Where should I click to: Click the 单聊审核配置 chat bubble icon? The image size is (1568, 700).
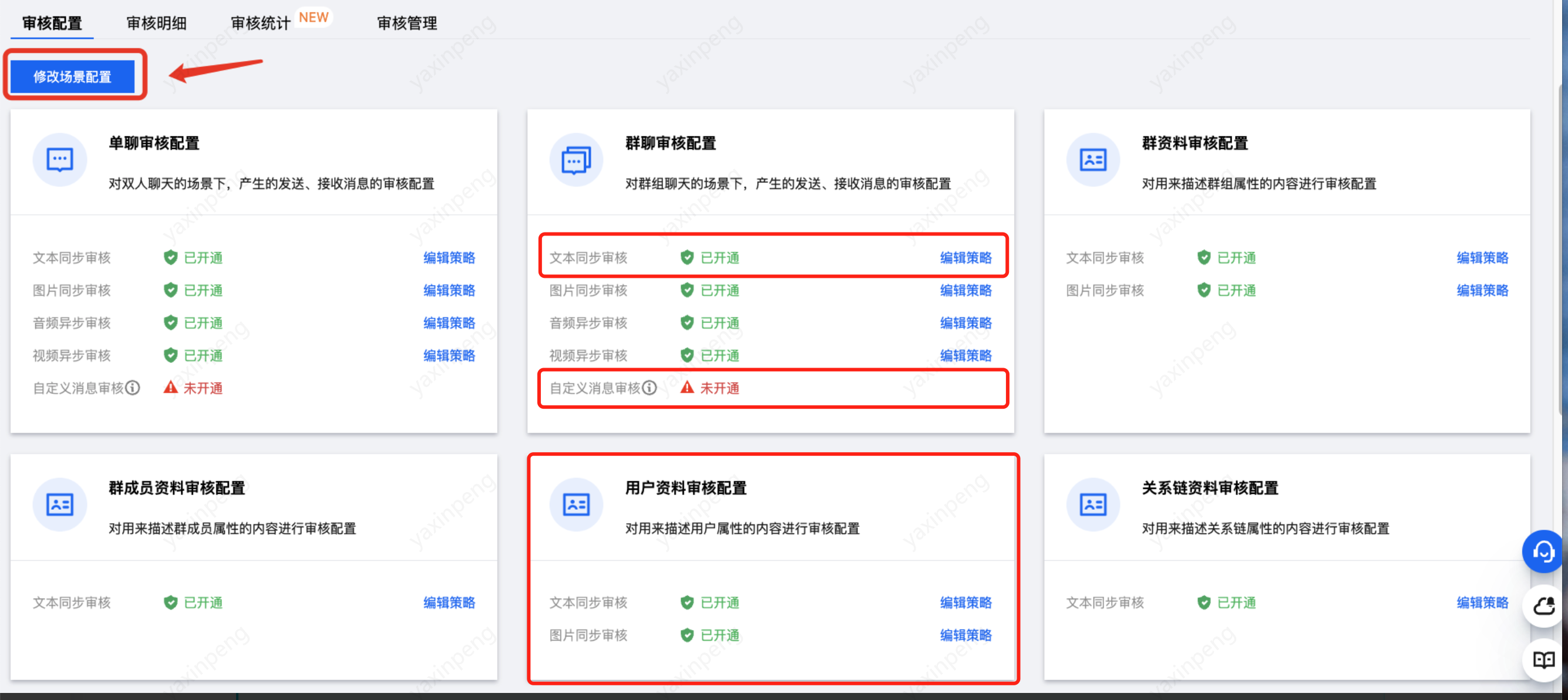60,160
